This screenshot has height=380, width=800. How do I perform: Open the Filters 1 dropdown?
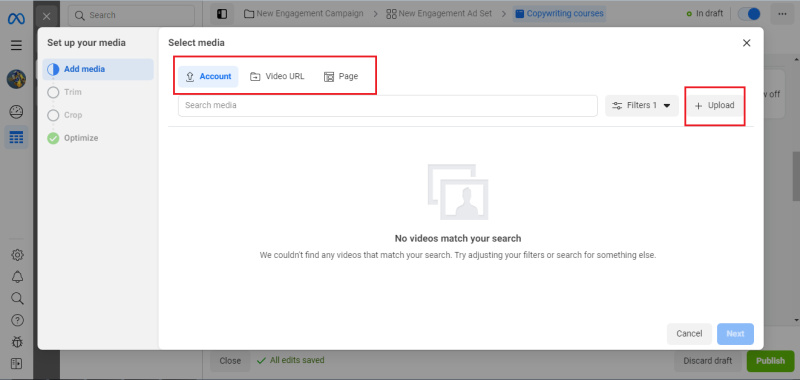(x=642, y=106)
